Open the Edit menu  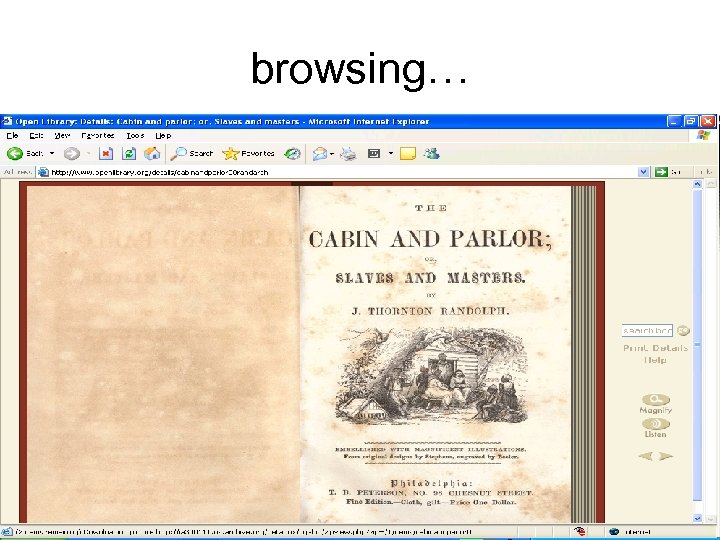tap(36, 135)
